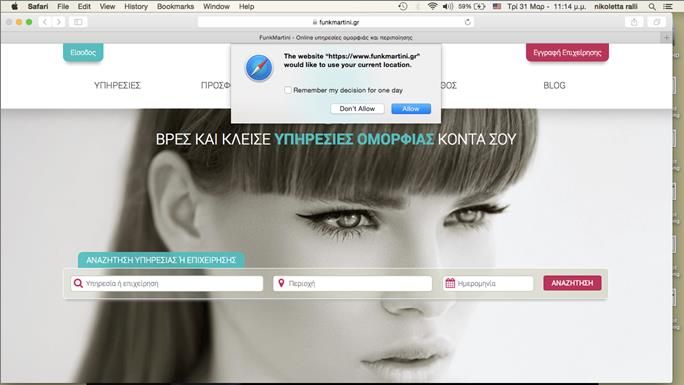Open the Ημερομηνία date picker field
This screenshot has height=385, width=684.
pos(488,283)
